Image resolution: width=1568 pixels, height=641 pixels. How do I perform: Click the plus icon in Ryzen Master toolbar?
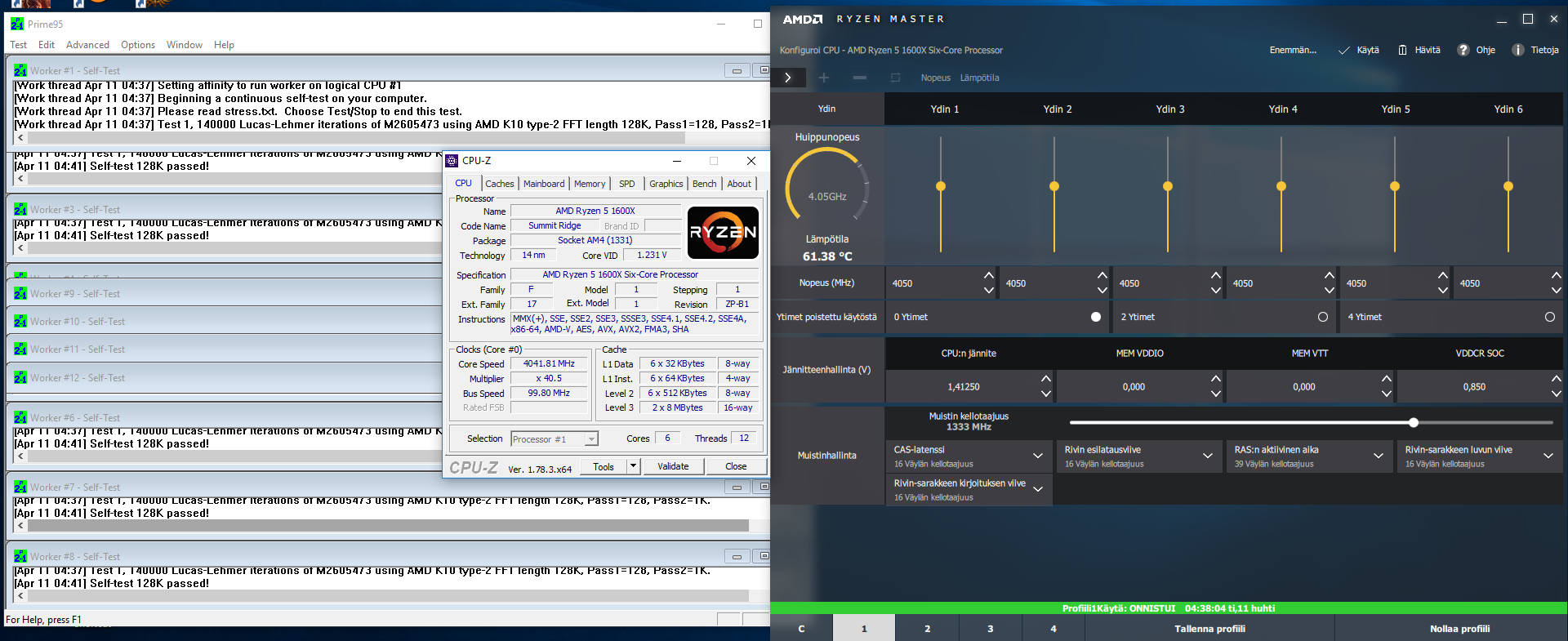pyautogui.click(x=824, y=78)
